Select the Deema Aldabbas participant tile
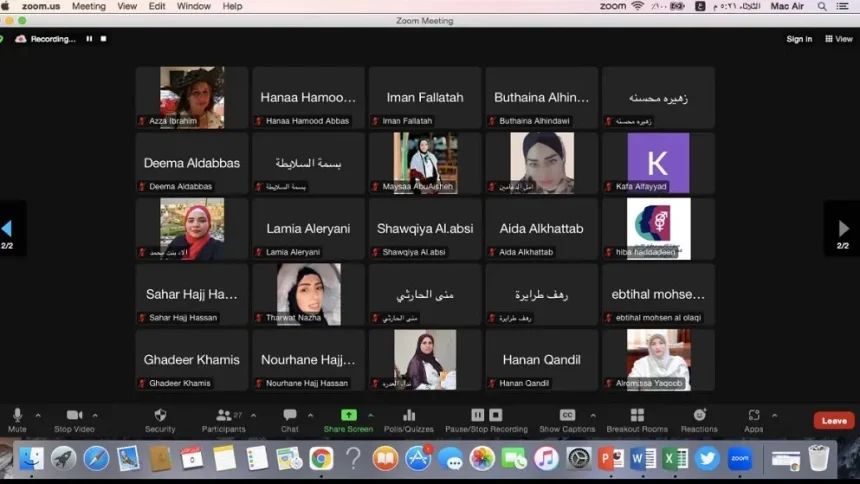 192,163
